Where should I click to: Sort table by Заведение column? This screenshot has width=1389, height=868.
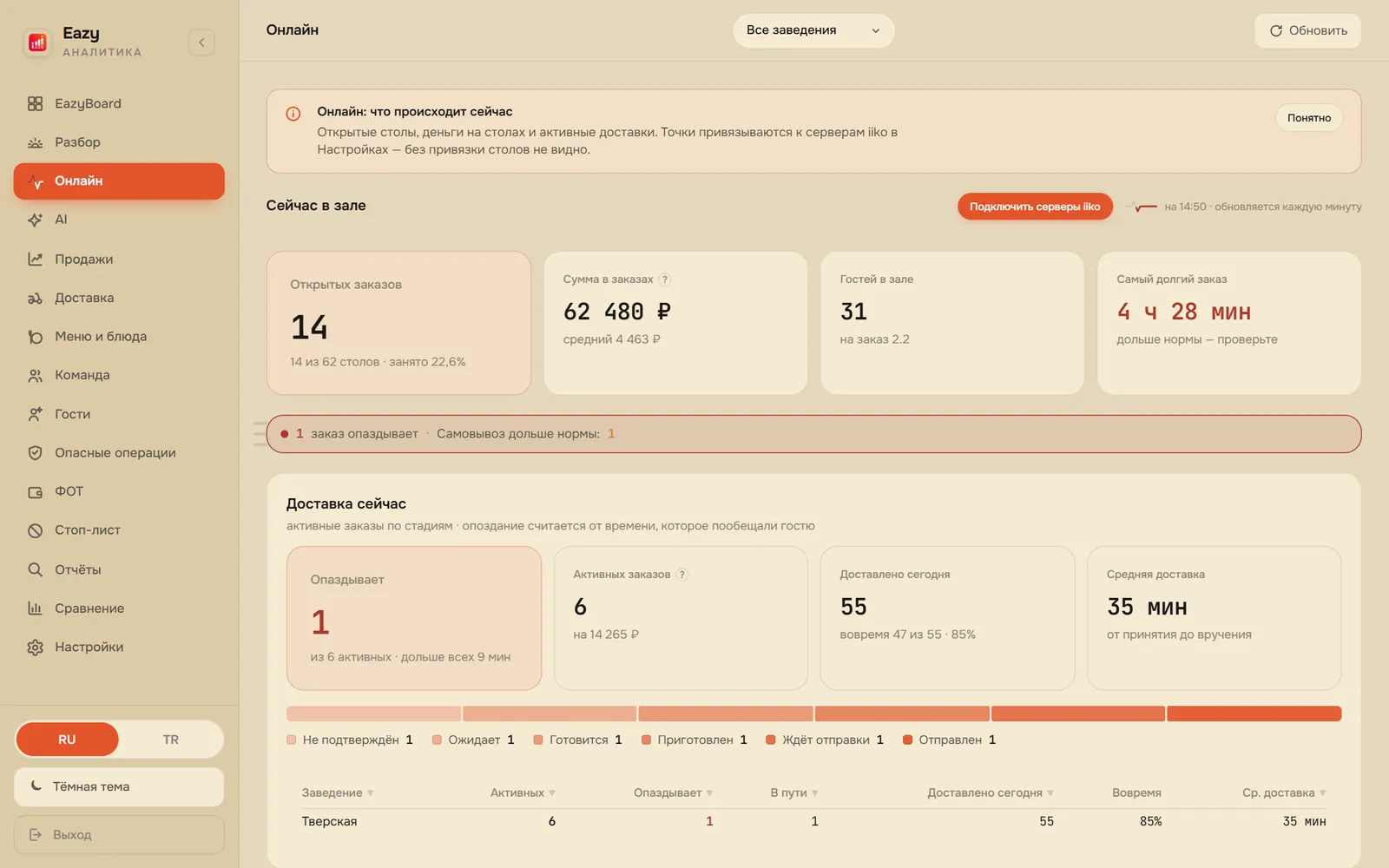pos(338,792)
